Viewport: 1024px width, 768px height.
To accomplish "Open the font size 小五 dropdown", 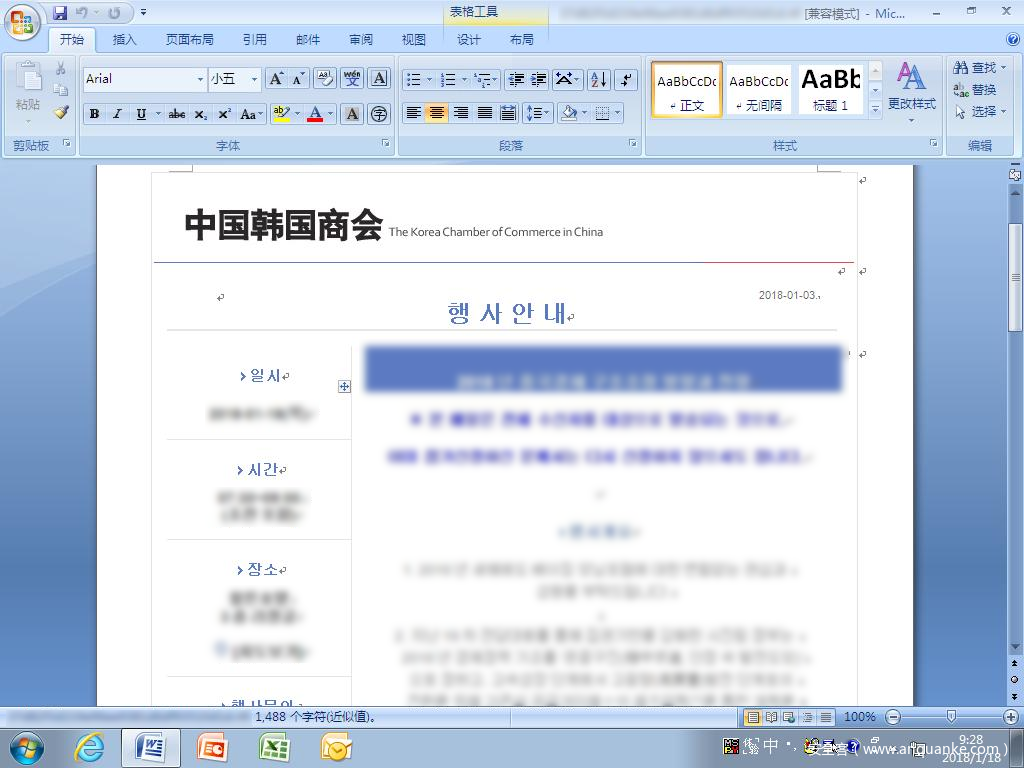I will 254,79.
